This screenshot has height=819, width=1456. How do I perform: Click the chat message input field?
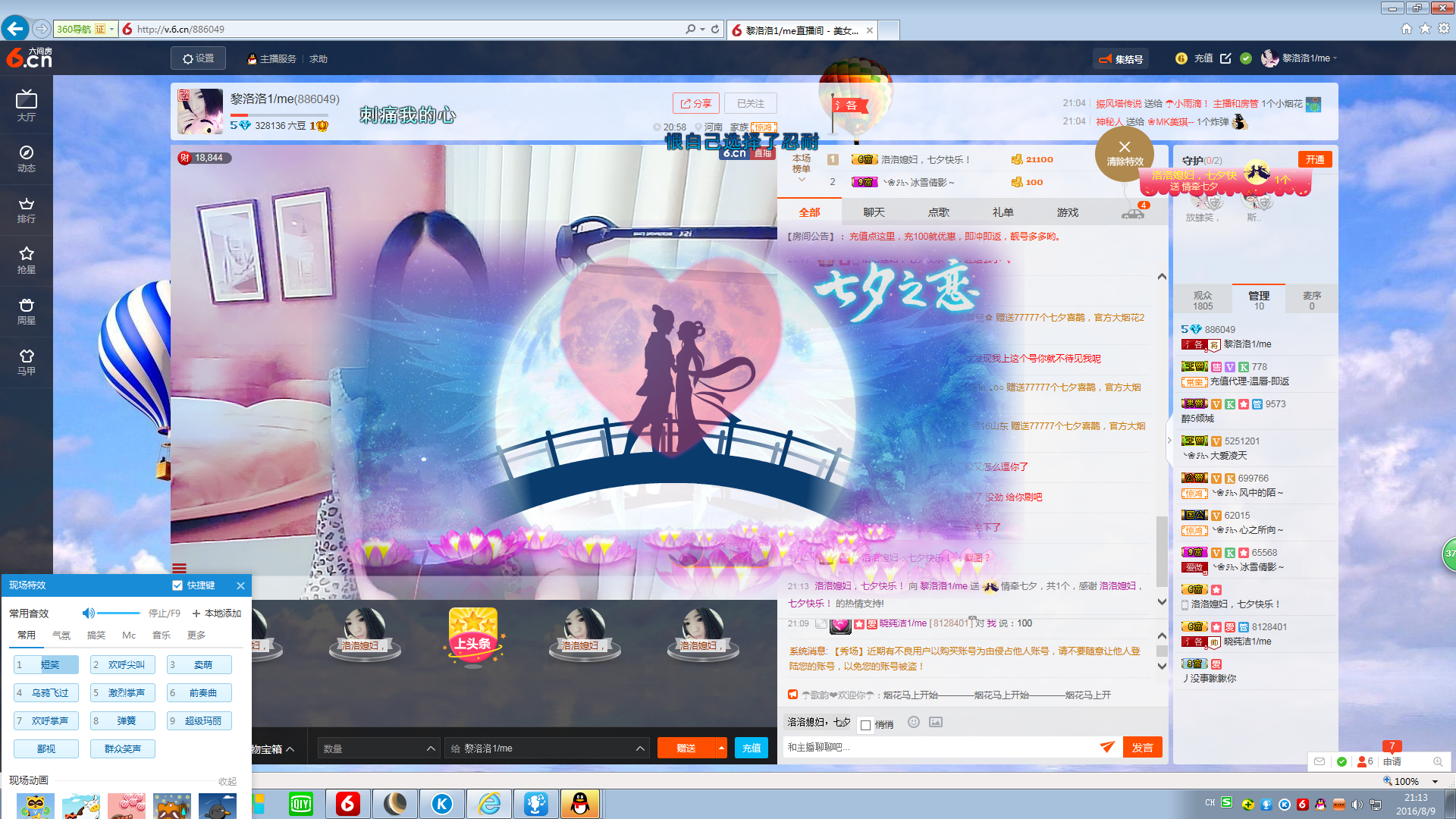tap(940, 747)
